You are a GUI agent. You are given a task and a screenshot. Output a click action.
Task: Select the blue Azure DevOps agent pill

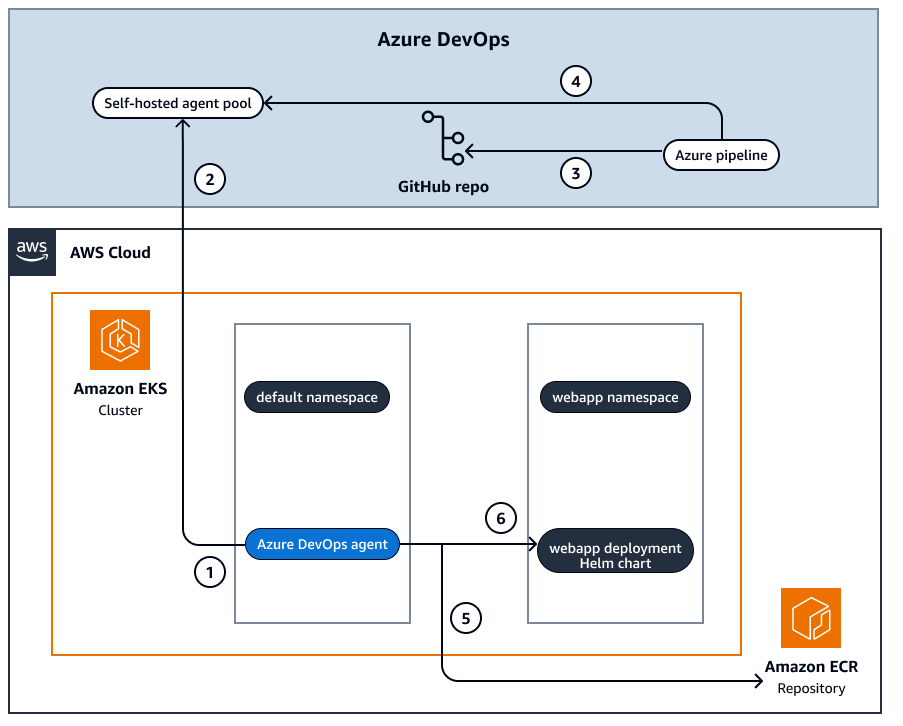(x=321, y=544)
